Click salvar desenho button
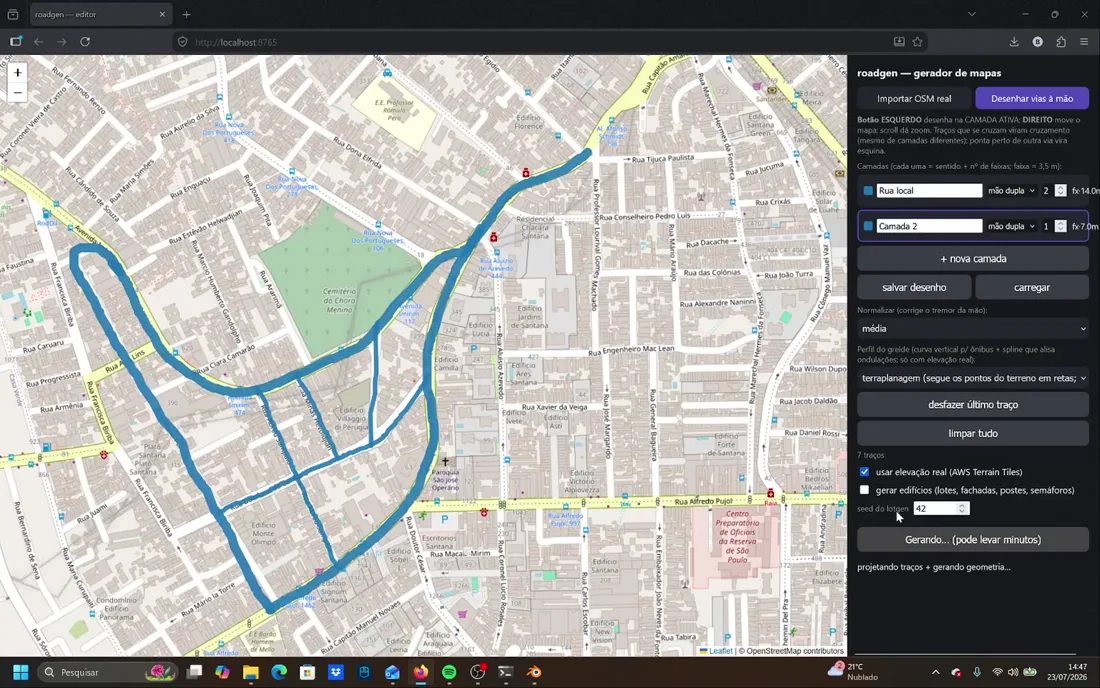The image size is (1100, 688). click(914, 288)
